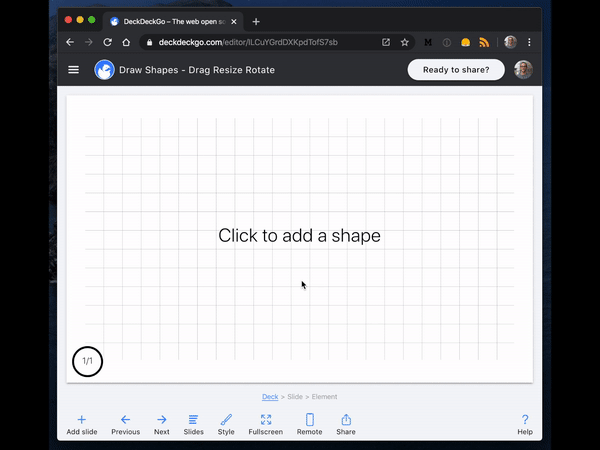Screen dimensions: 600x450
Task: Click the RSS feed extension icon
Action: pyautogui.click(x=484, y=42)
